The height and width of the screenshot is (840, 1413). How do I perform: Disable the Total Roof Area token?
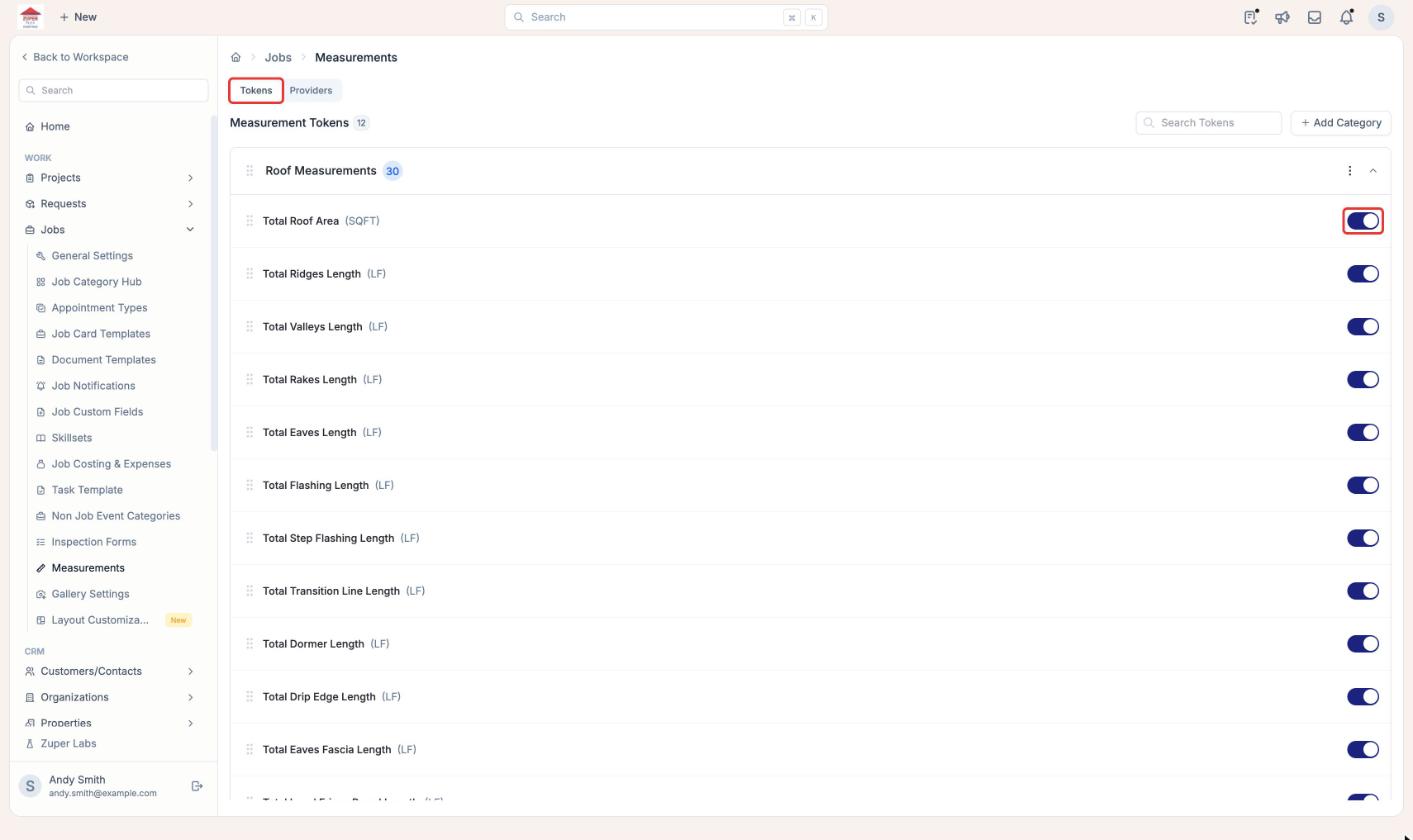1363,221
